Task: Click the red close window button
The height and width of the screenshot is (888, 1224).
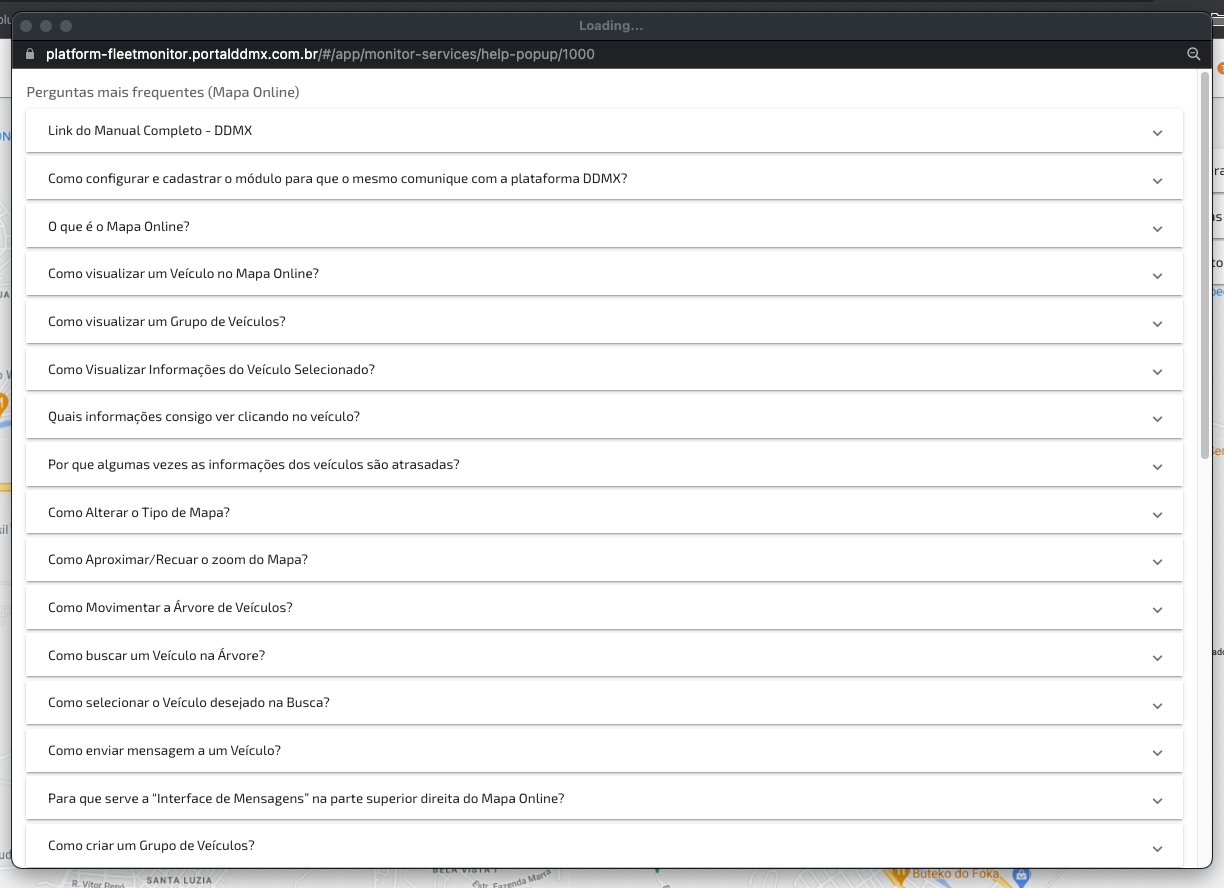Action: click(x=27, y=25)
